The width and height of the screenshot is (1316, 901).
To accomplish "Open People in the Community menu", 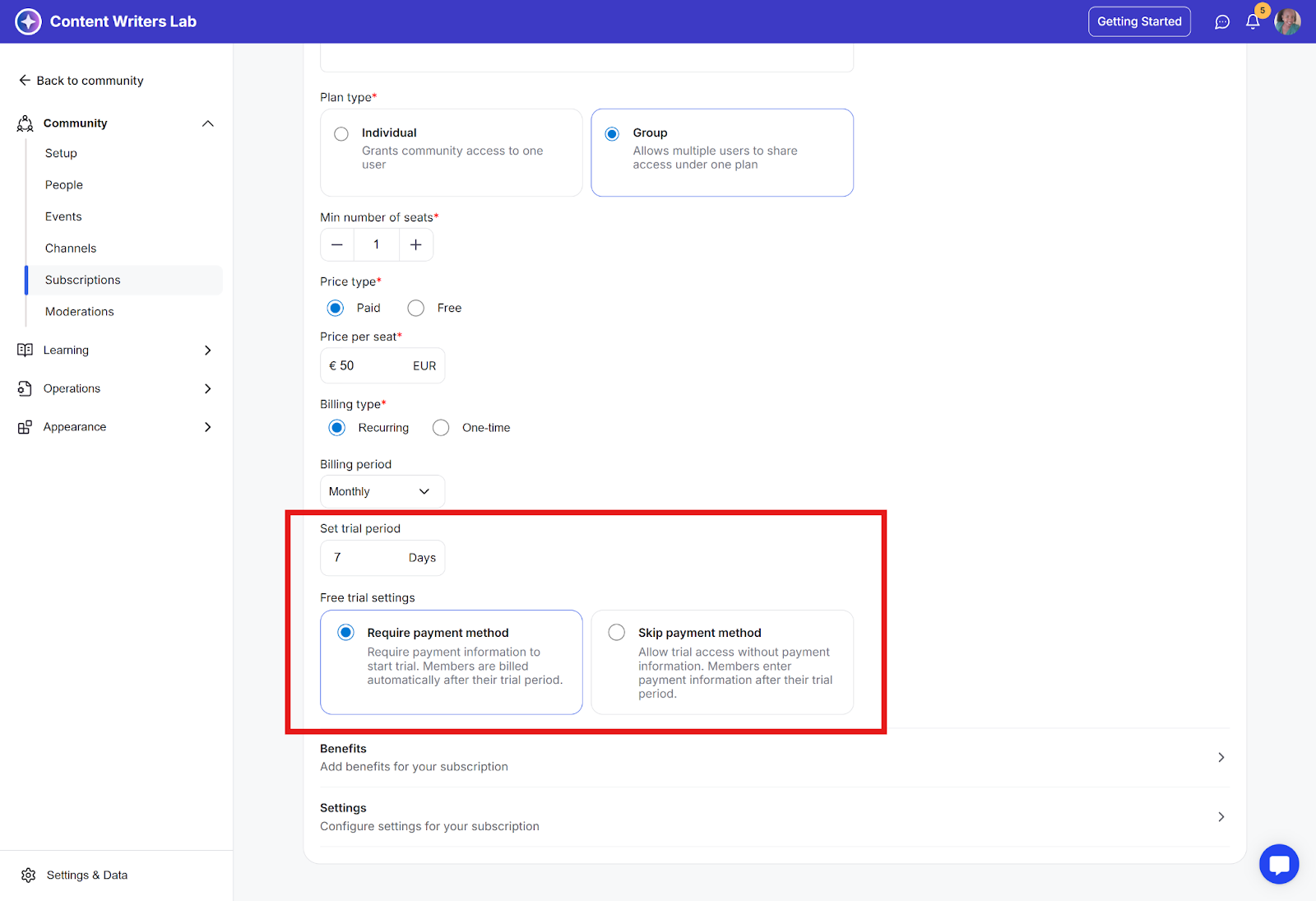I will click(64, 185).
